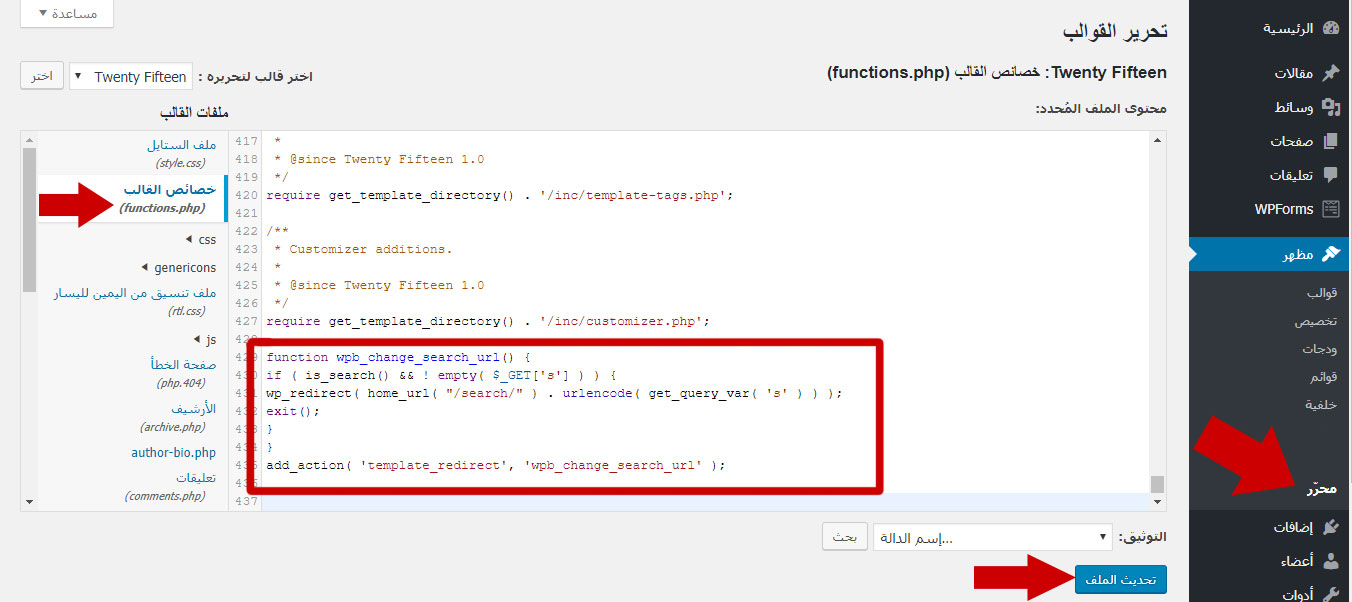Screen dimensions: 1352x602
Task: Open the rtl.css stylesheet file link
Action: pos(136,301)
